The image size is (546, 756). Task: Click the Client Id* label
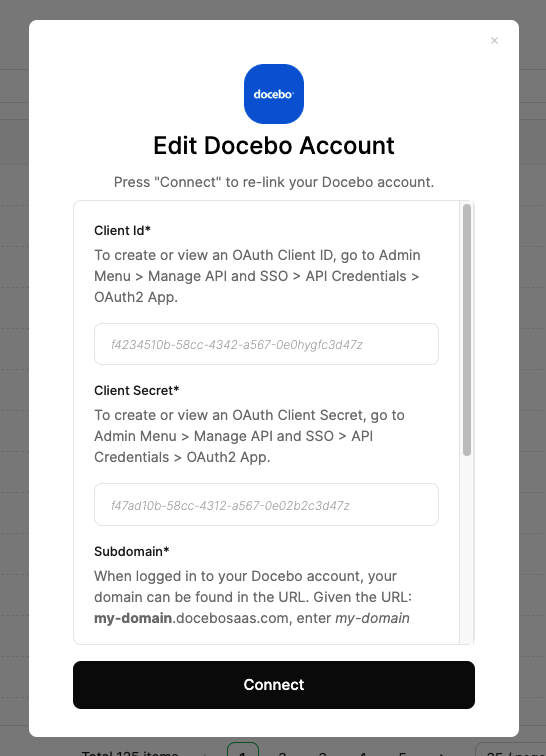point(123,230)
